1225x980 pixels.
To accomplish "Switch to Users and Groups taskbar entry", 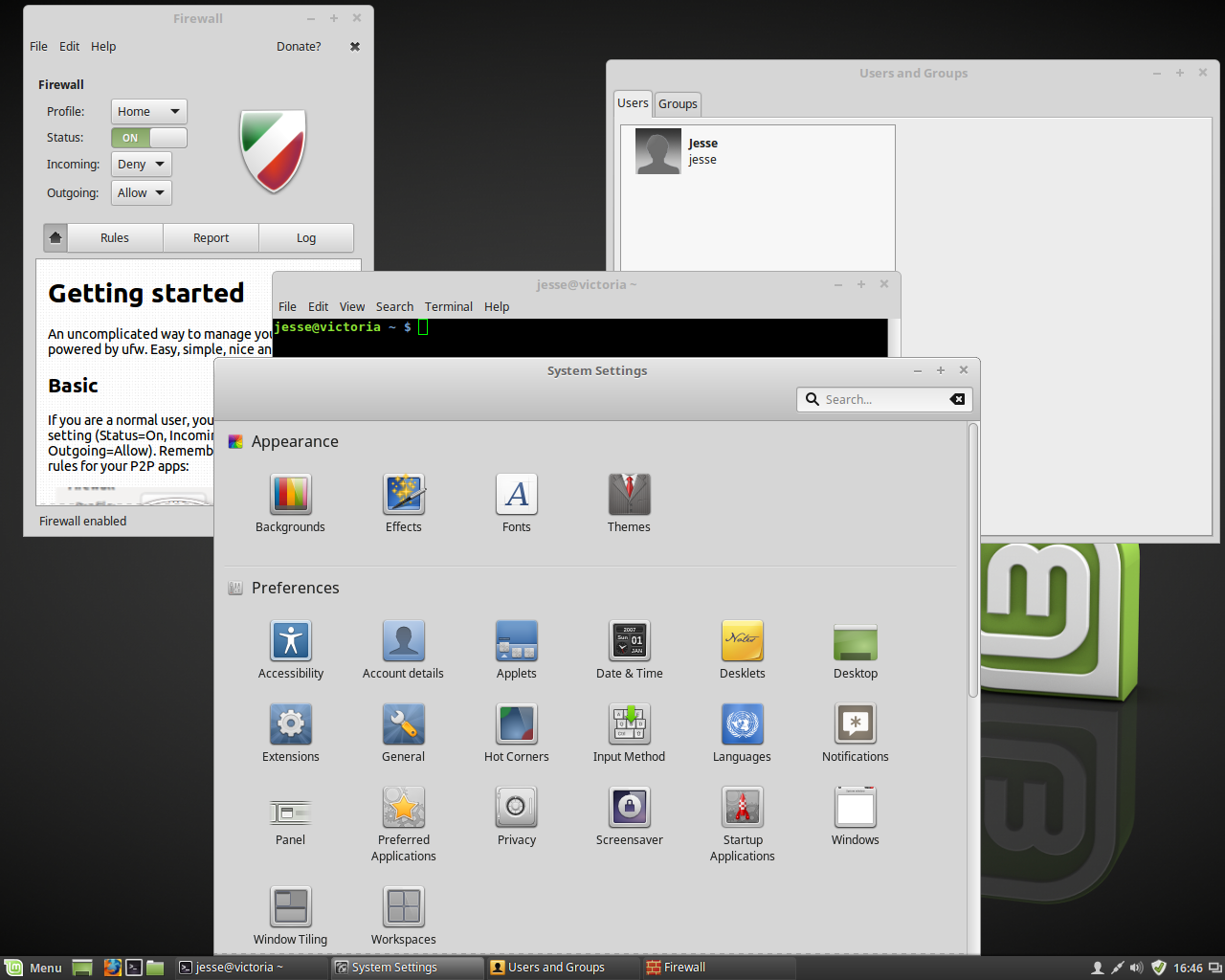I will click(563, 968).
